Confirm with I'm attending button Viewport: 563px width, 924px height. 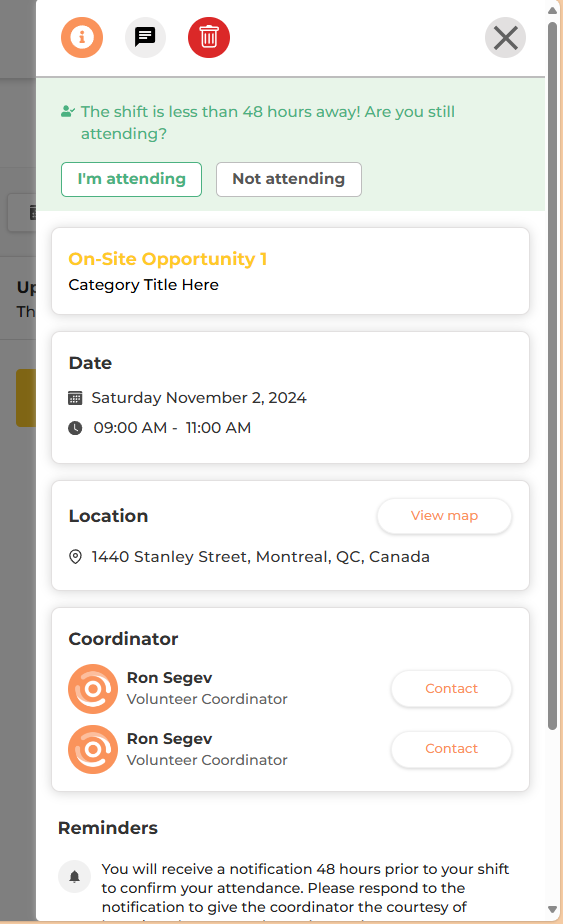[x=131, y=179]
